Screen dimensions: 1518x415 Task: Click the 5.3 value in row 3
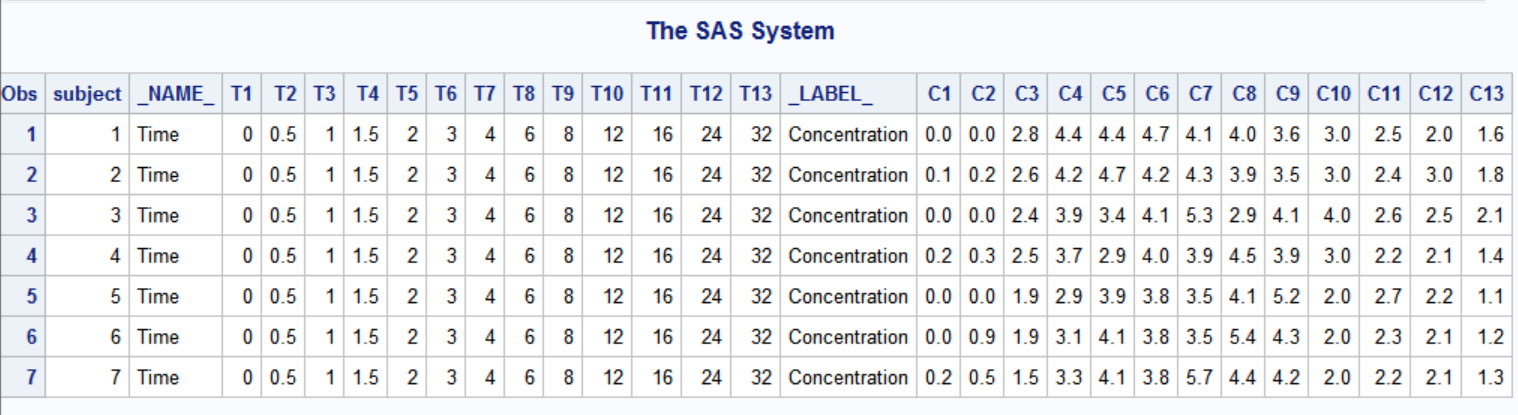pyautogui.click(x=1200, y=215)
